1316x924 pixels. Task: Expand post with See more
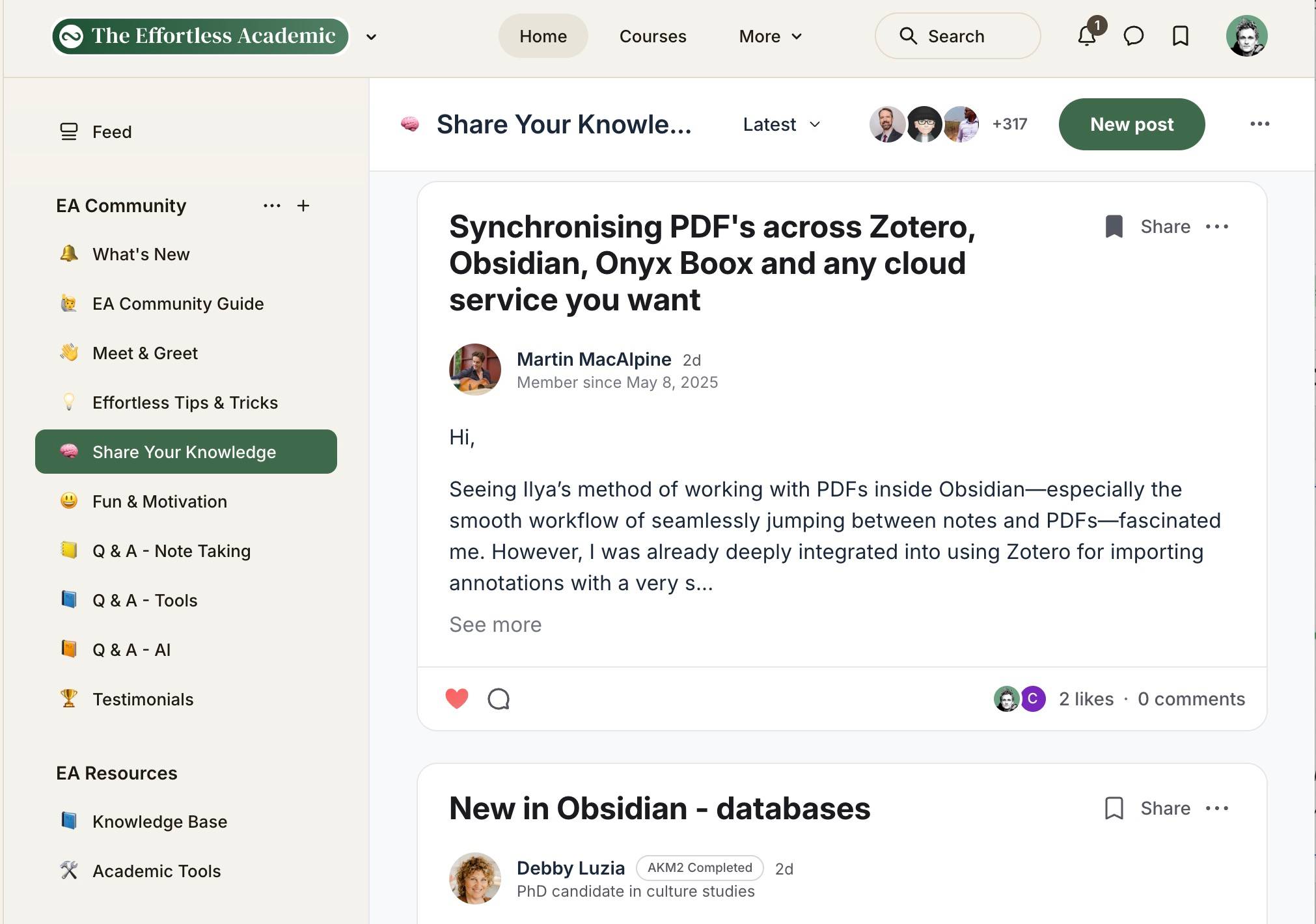pyautogui.click(x=495, y=624)
